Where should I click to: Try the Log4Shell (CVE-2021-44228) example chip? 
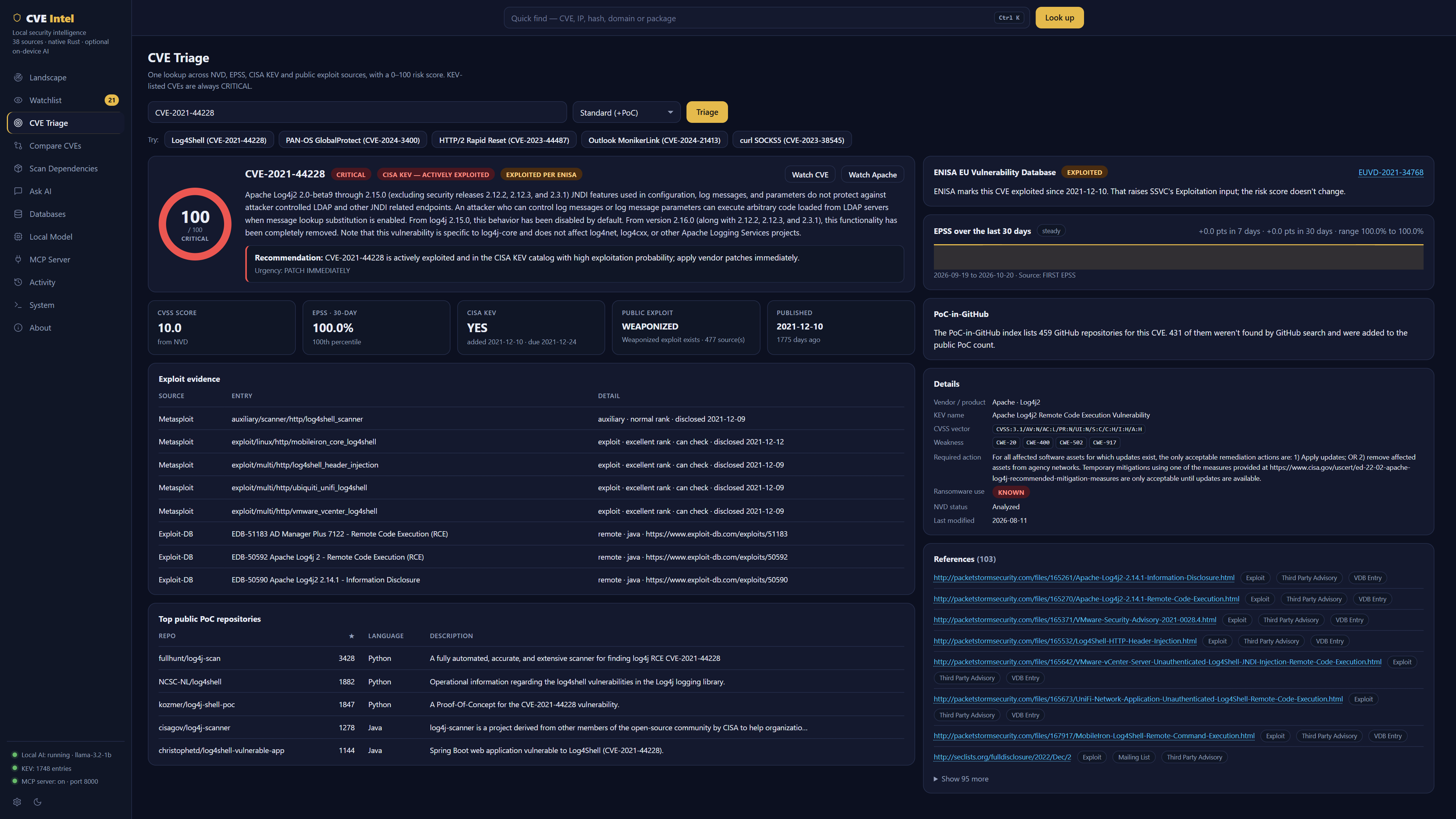click(x=219, y=140)
